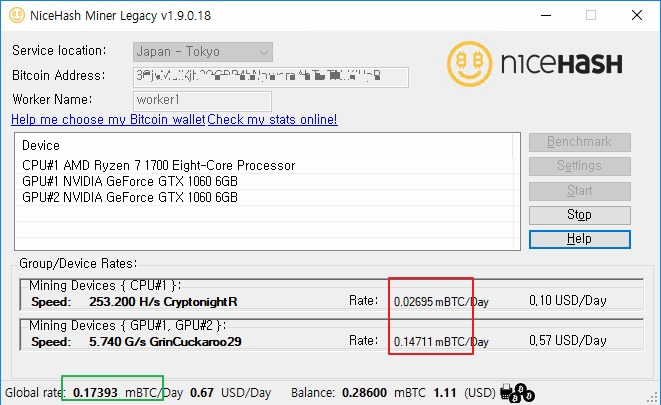The width and height of the screenshot is (661, 405).
Task: Click the Help button
Action: click(580, 239)
